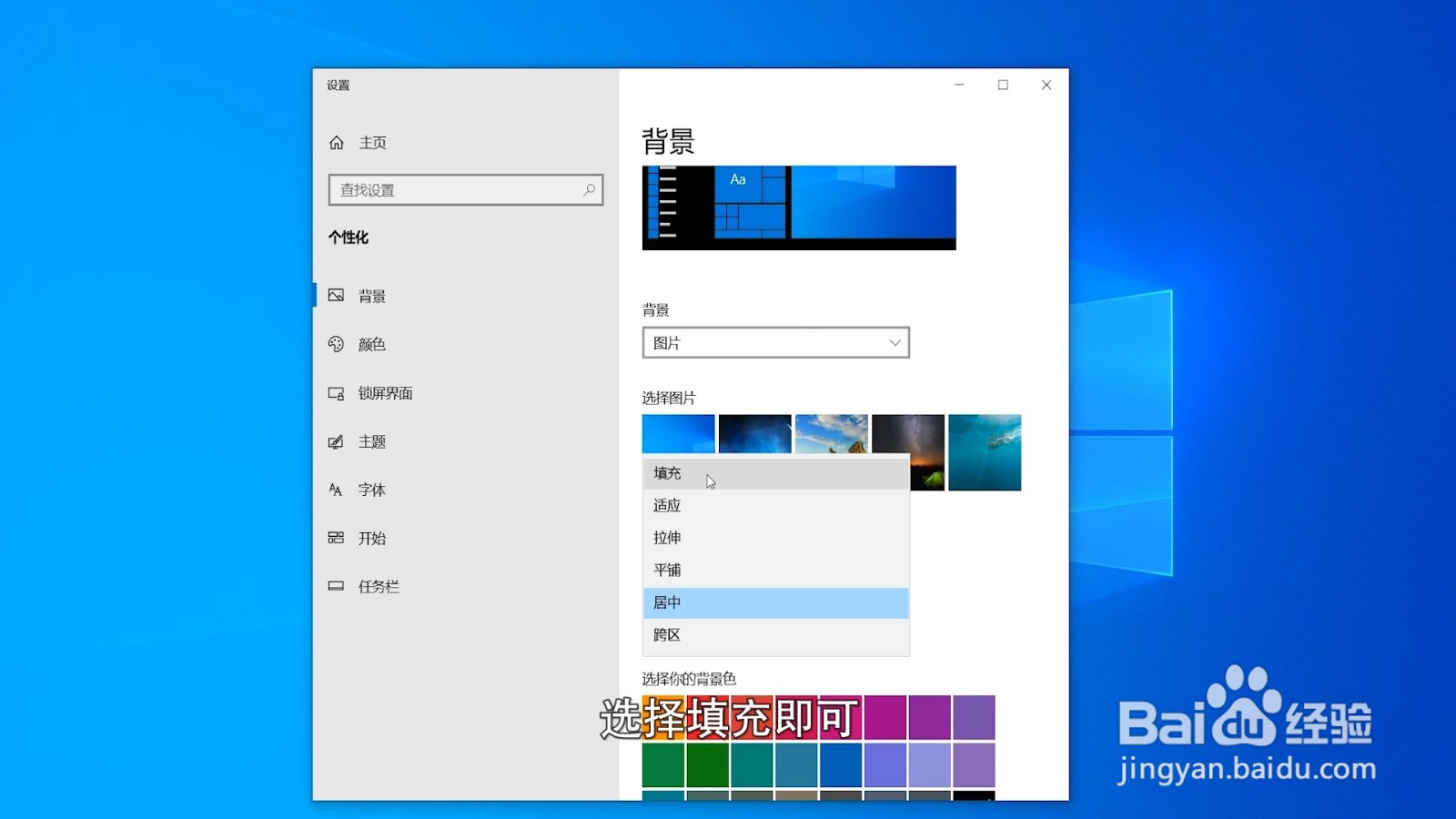Pick the violet swatch ending the top row
Image resolution: width=1456 pixels, height=819 pixels.
[974, 717]
